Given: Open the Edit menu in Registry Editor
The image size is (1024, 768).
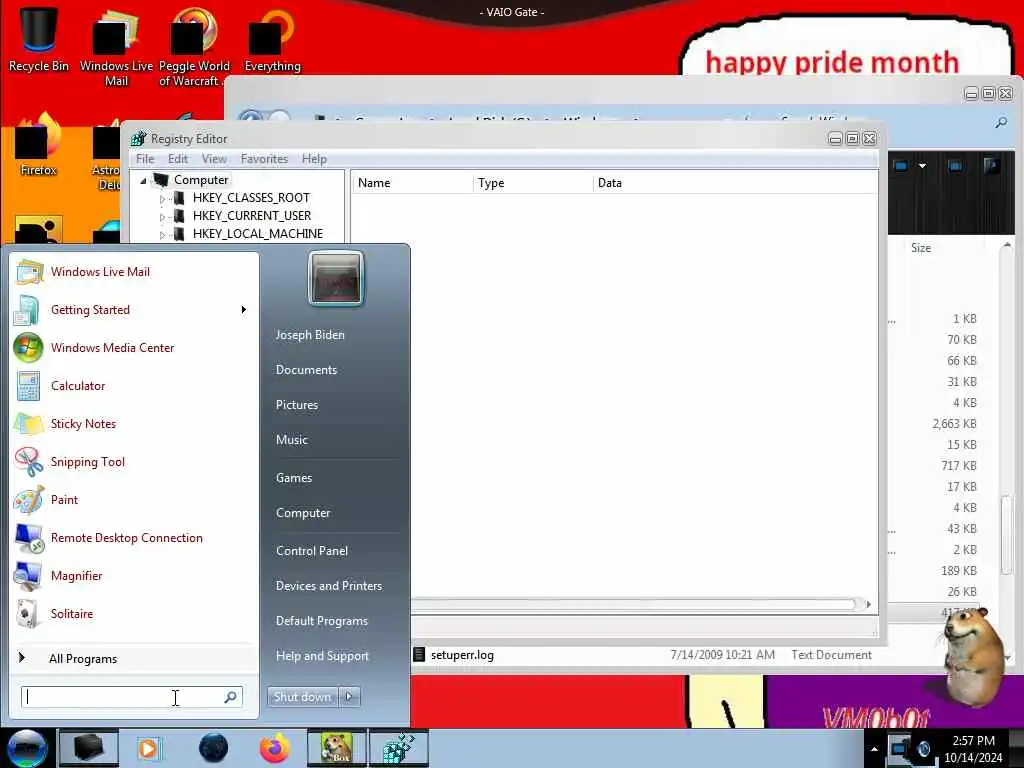Looking at the screenshot, I should 178,159.
